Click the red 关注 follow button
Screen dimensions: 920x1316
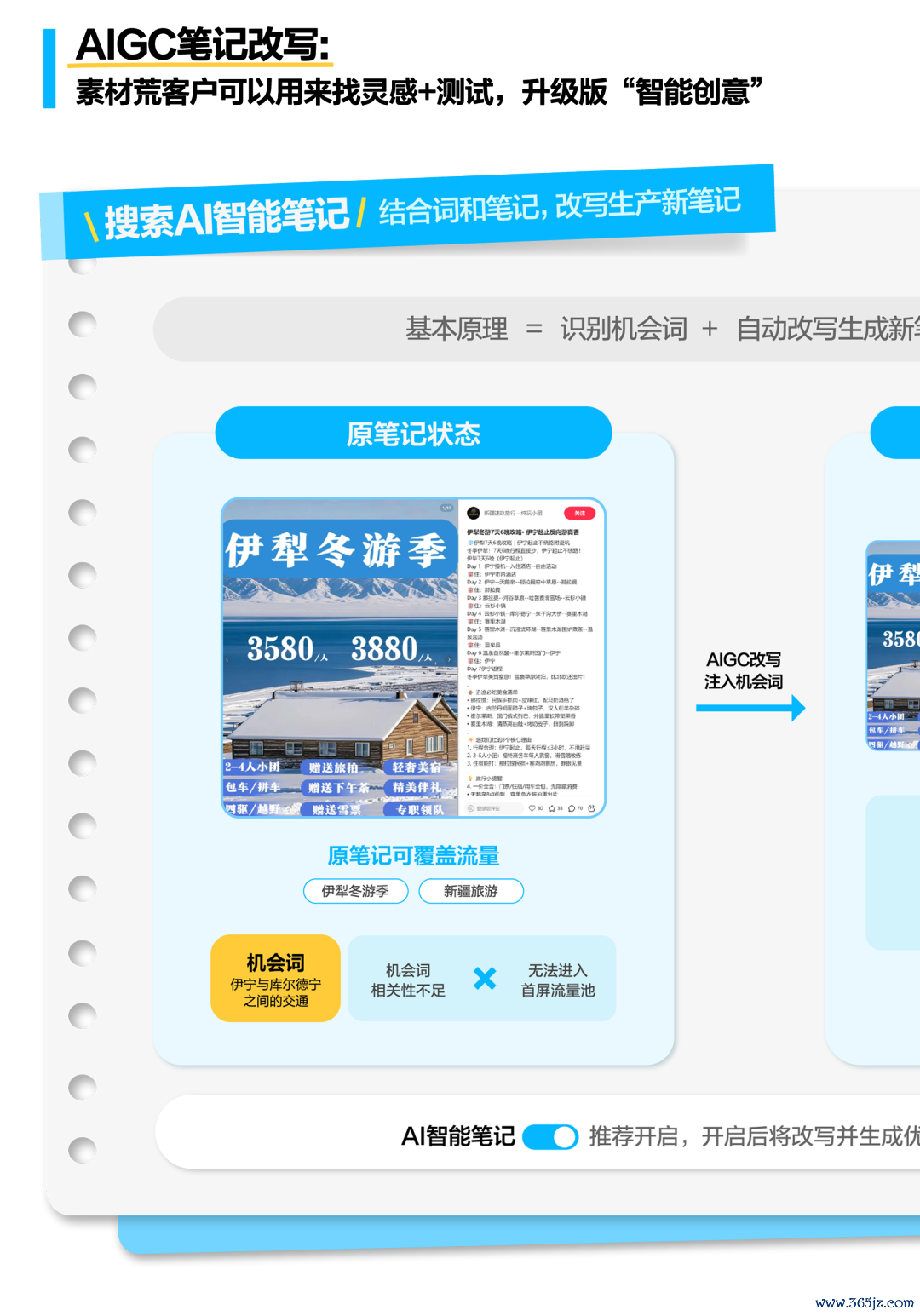[579, 513]
